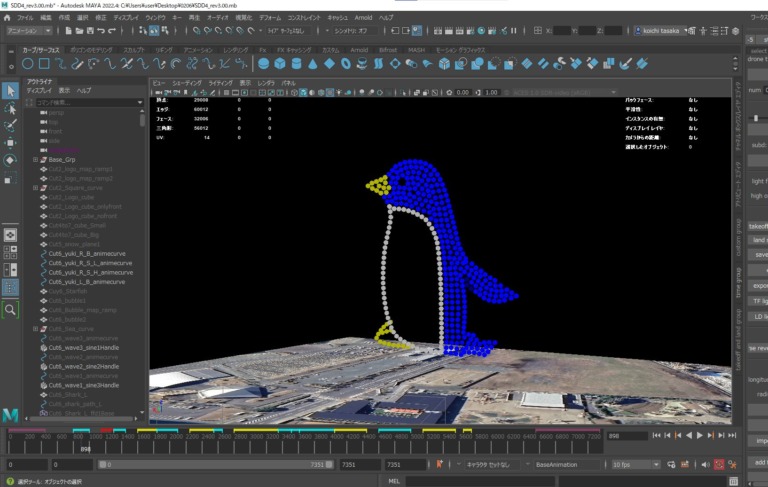The image size is (768, 487).
Task: Switch to the MASH shelf tab
Action: coord(415,48)
